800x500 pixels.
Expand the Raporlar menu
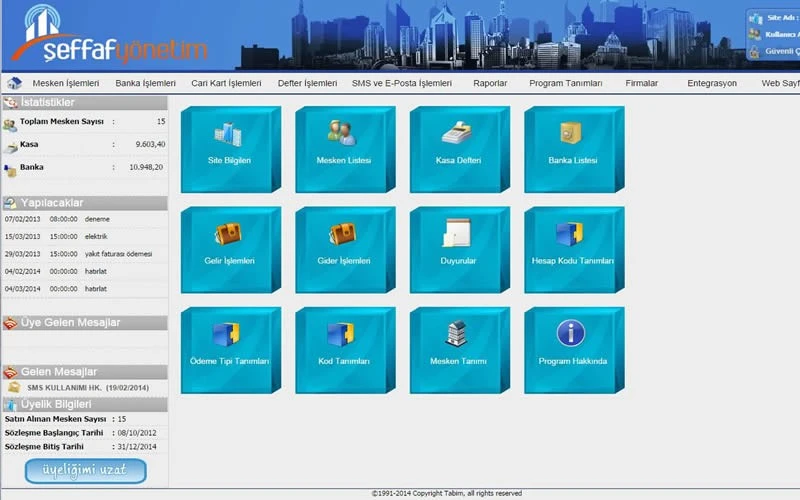490,83
